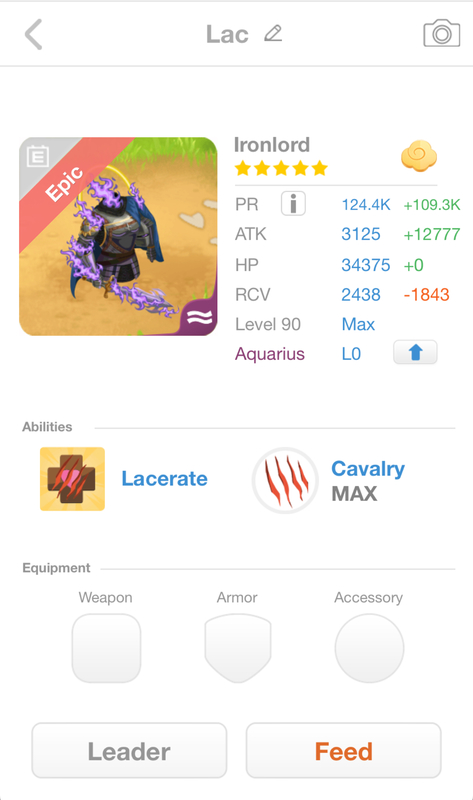473x800 pixels.
Task: Tap the five-star rarity rating
Action: point(281,168)
